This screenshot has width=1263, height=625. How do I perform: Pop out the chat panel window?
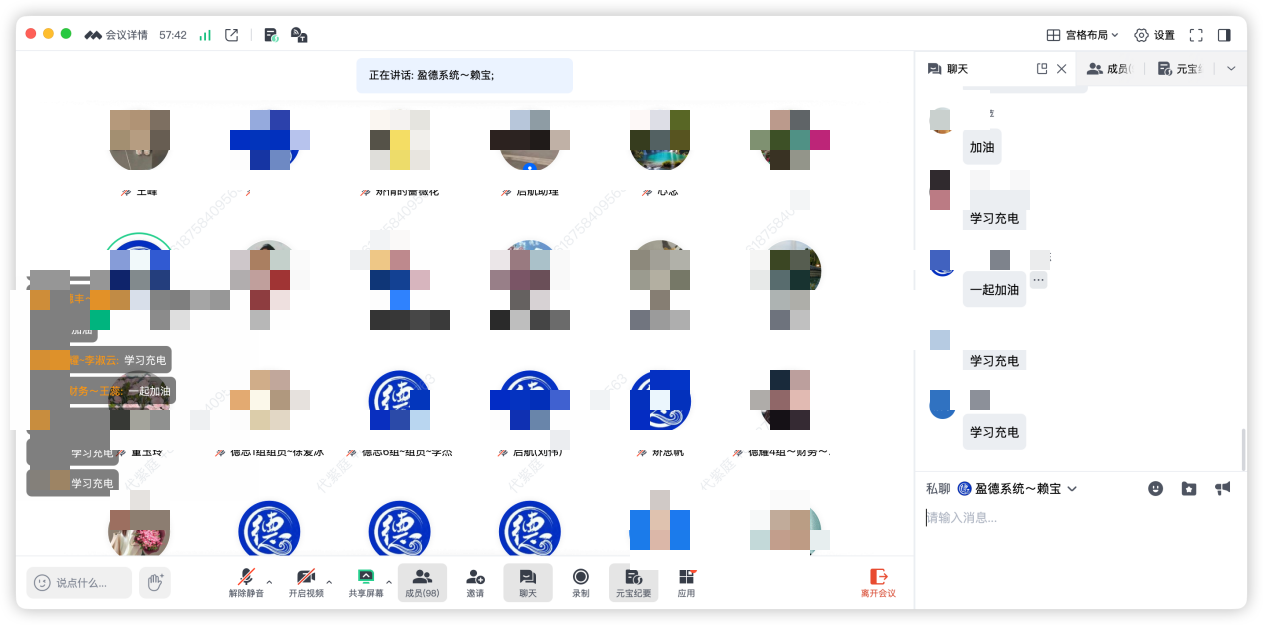coord(1042,69)
